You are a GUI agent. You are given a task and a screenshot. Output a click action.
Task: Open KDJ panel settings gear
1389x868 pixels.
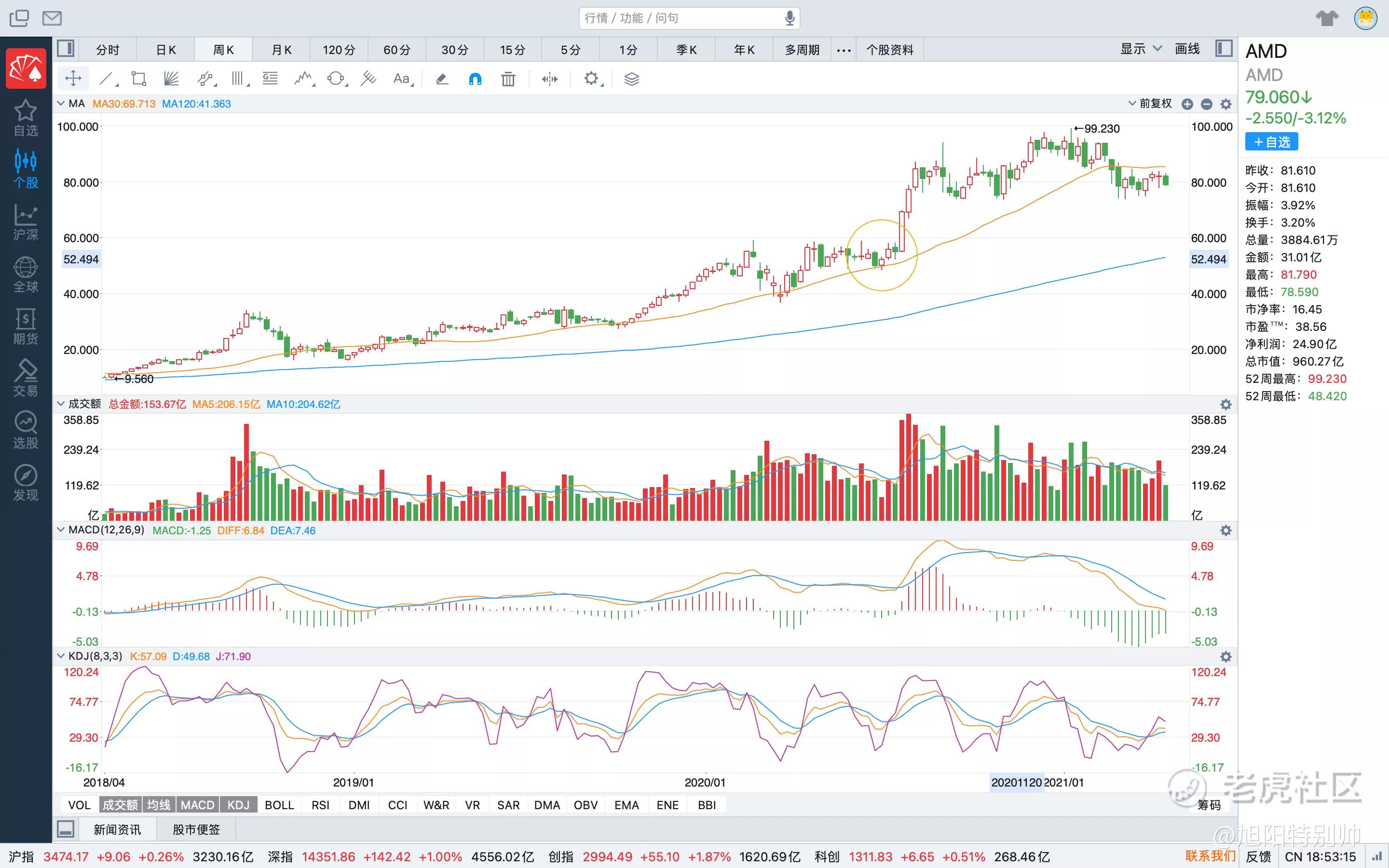click(1226, 657)
